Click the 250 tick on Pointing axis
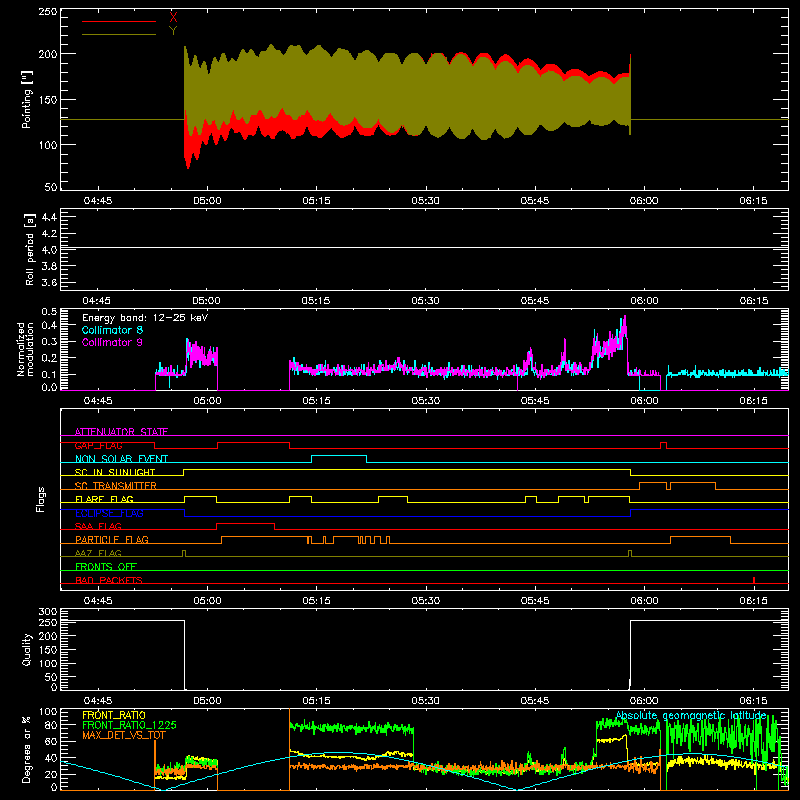 48,12
